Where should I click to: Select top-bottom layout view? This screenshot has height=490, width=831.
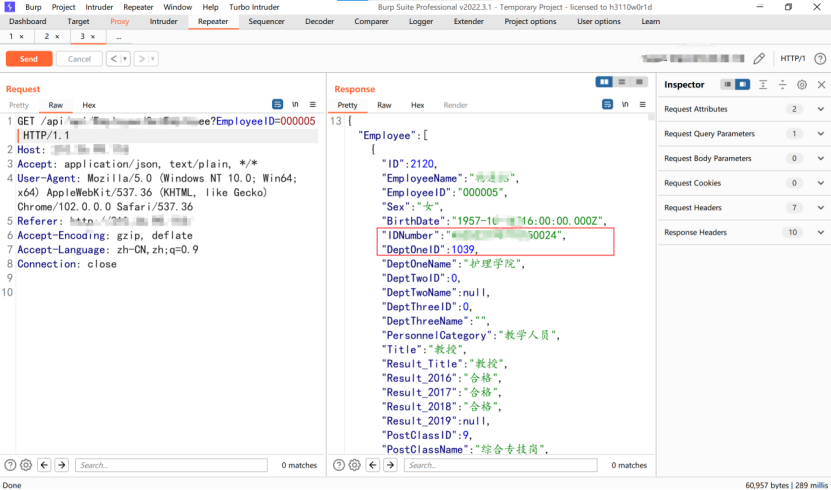coord(622,82)
